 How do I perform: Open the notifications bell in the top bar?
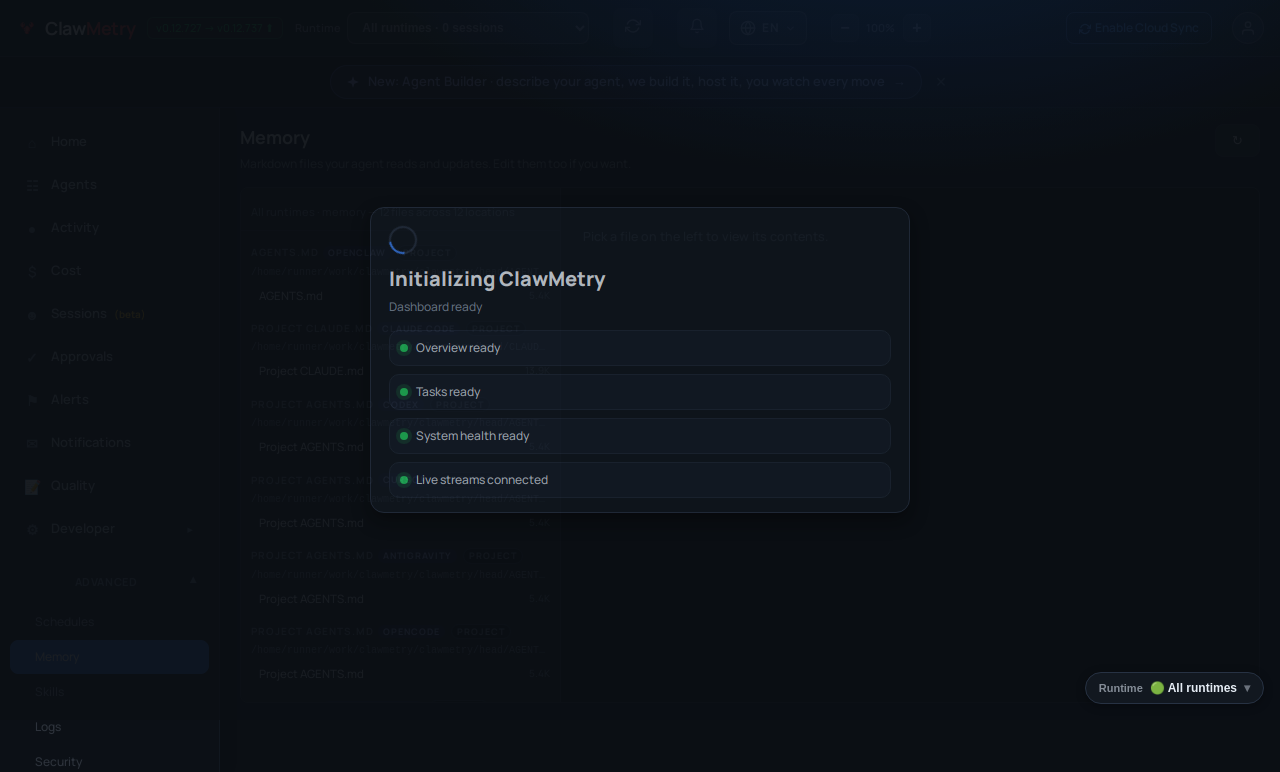point(697,27)
